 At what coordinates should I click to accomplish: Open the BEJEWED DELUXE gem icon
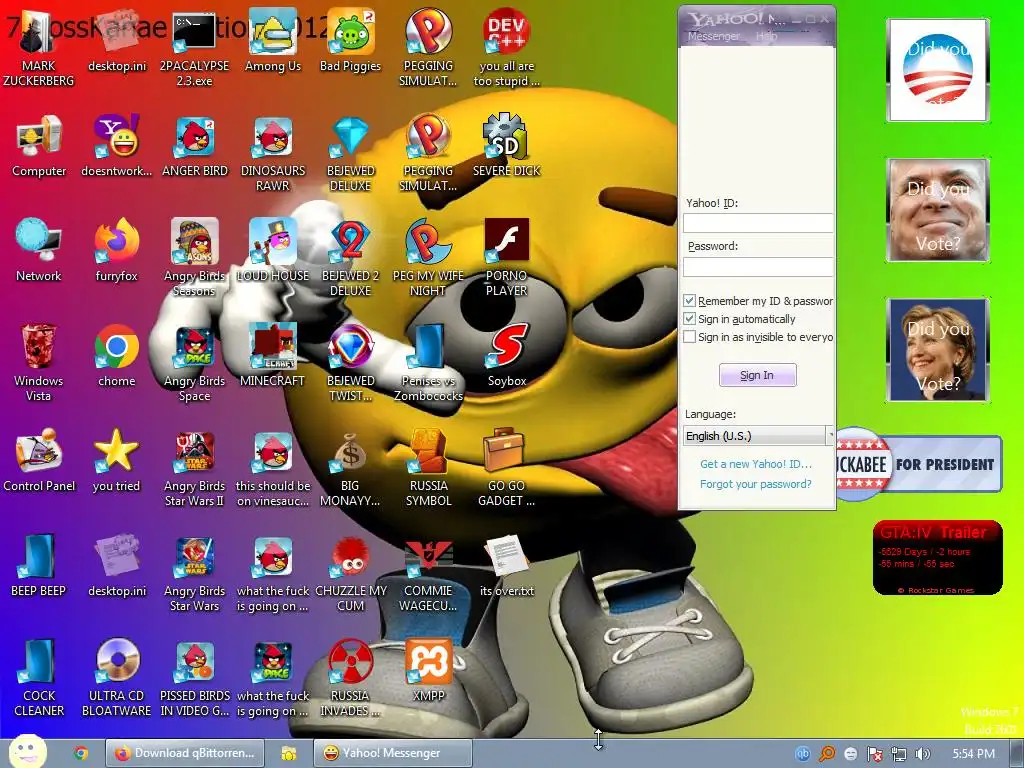coord(350,153)
